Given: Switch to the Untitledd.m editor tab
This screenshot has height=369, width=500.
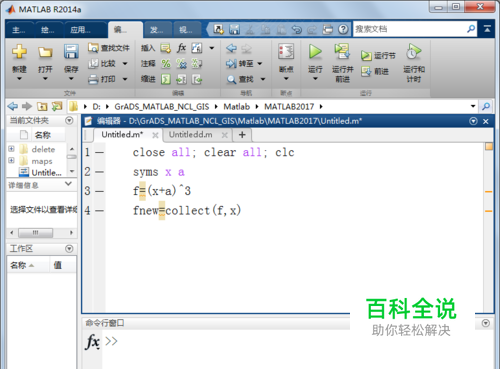Looking at the screenshot, I should coord(190,135).
